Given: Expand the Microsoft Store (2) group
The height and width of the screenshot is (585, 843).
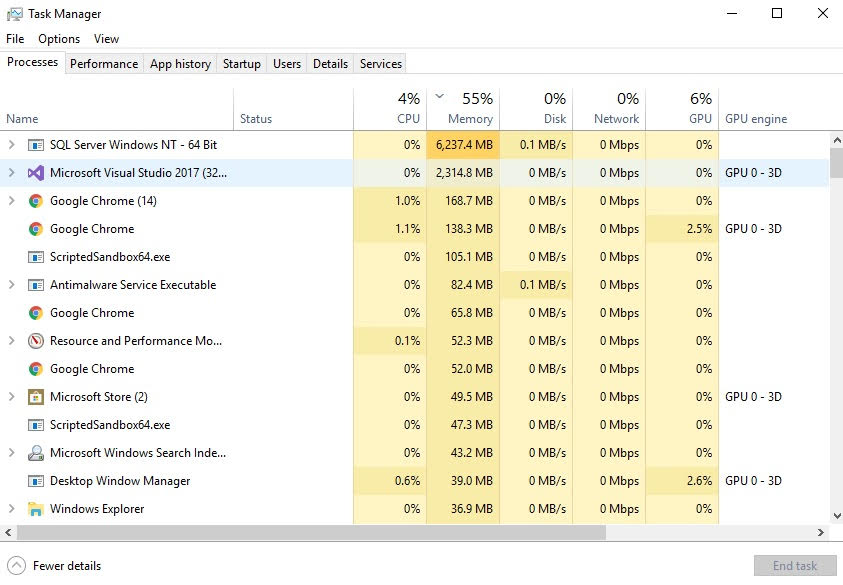Looking at the screenshot, I should [12, 397].
